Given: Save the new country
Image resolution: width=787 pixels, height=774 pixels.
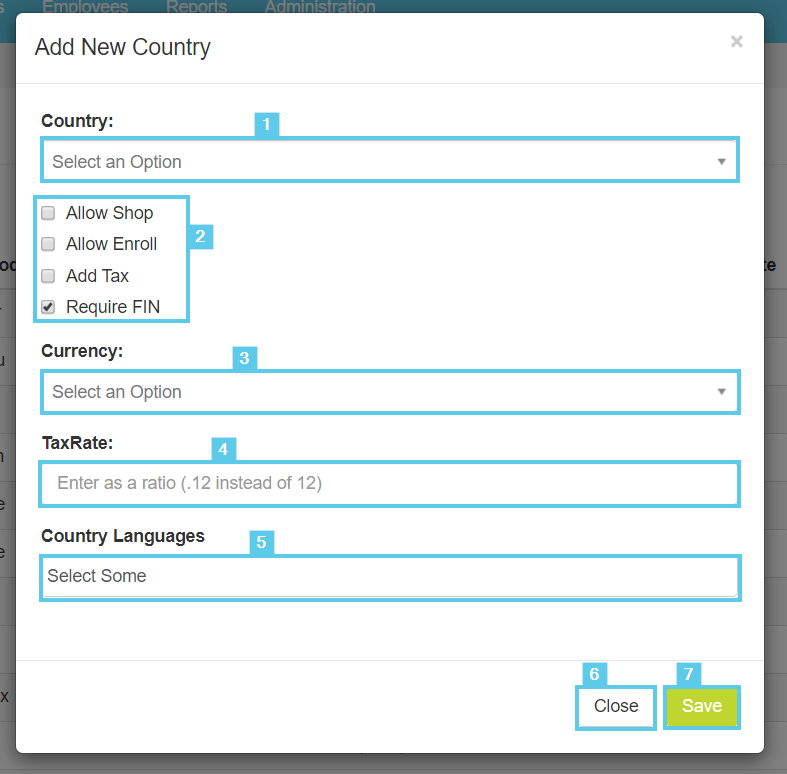Looking at the screenshot, I should [x=701, y=706].
